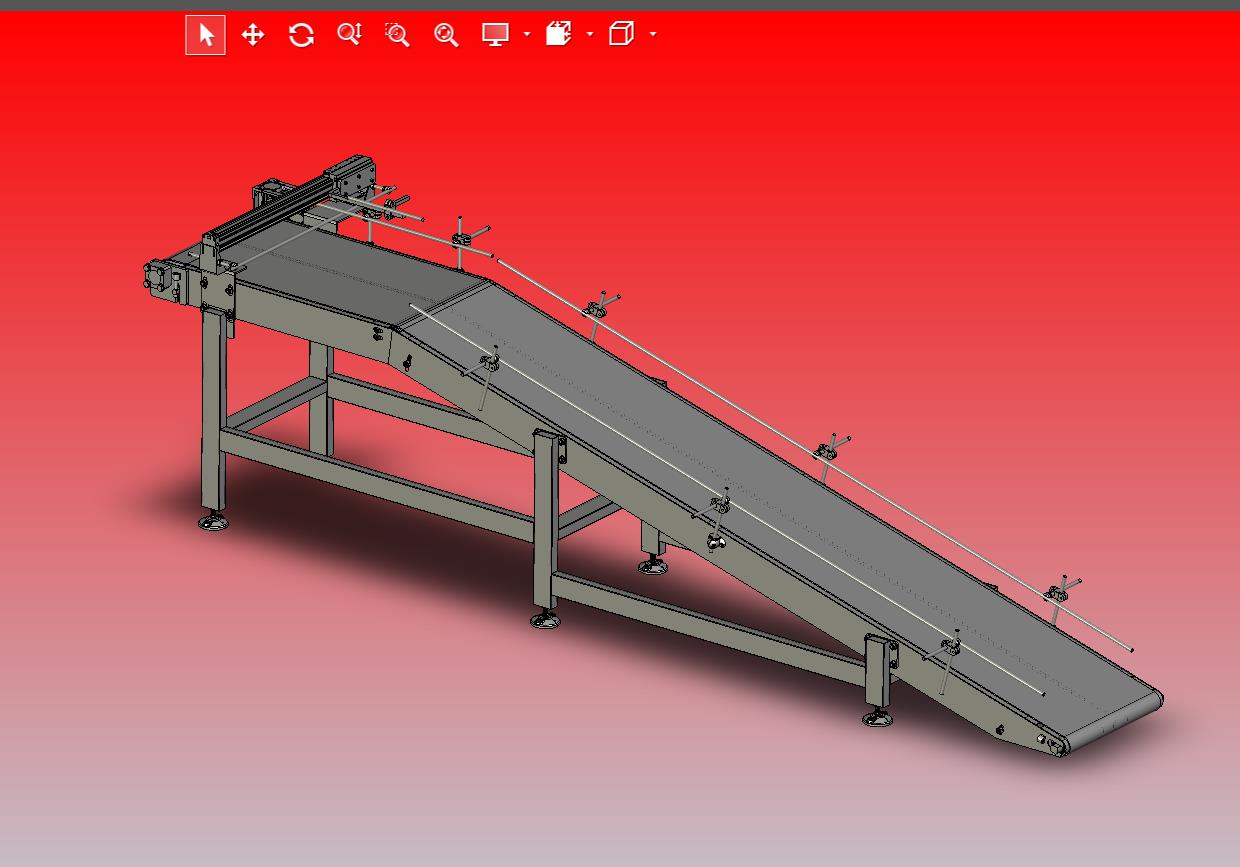This screenshot has height=867, width=1240.
Task: Click the cube view orientation icon
Action: pos(622,35)
